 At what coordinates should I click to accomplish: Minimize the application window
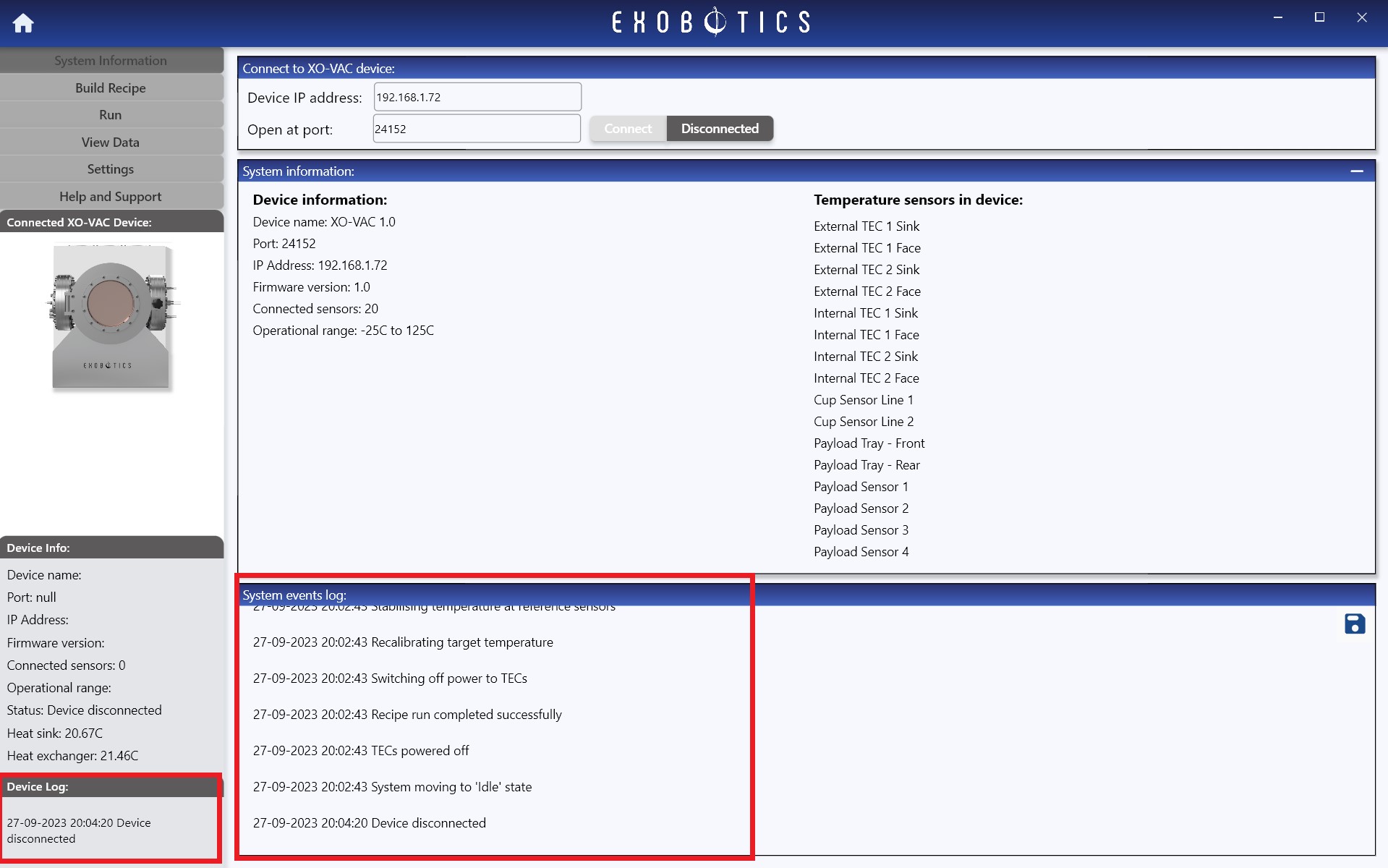pos(1278,17)
